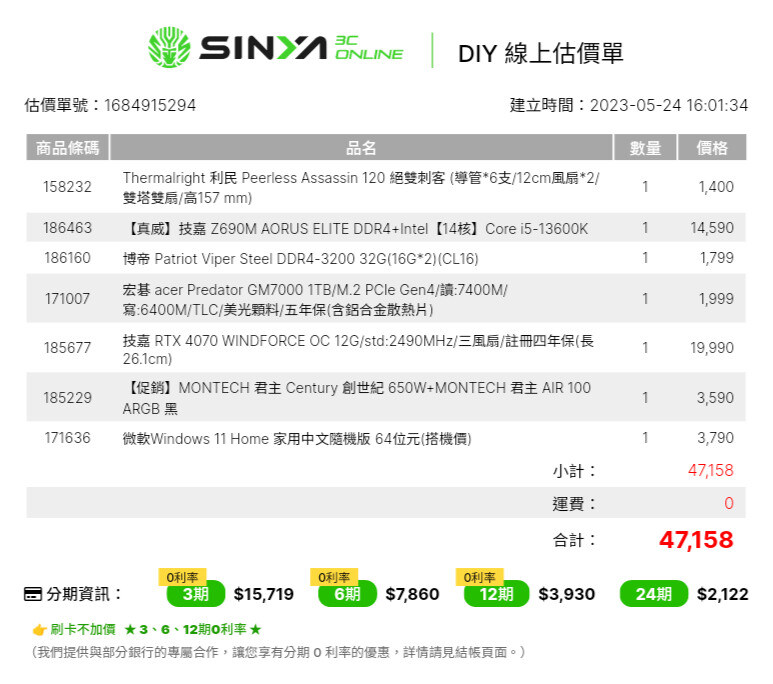The width and height of the screenshot is (773, 684).
Task: Click Patriot Viper Steel DDR4-3200 product name
Action: point(300,259)
